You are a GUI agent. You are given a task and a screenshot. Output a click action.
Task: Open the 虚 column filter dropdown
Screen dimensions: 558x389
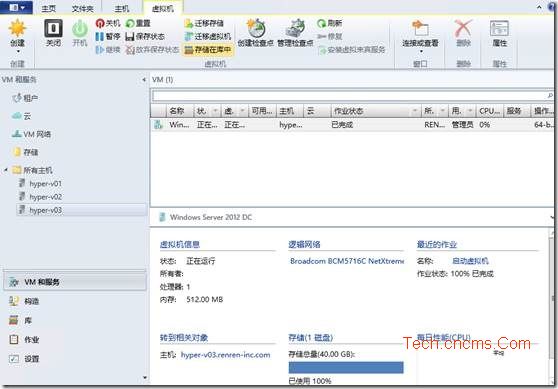point(243,111)
